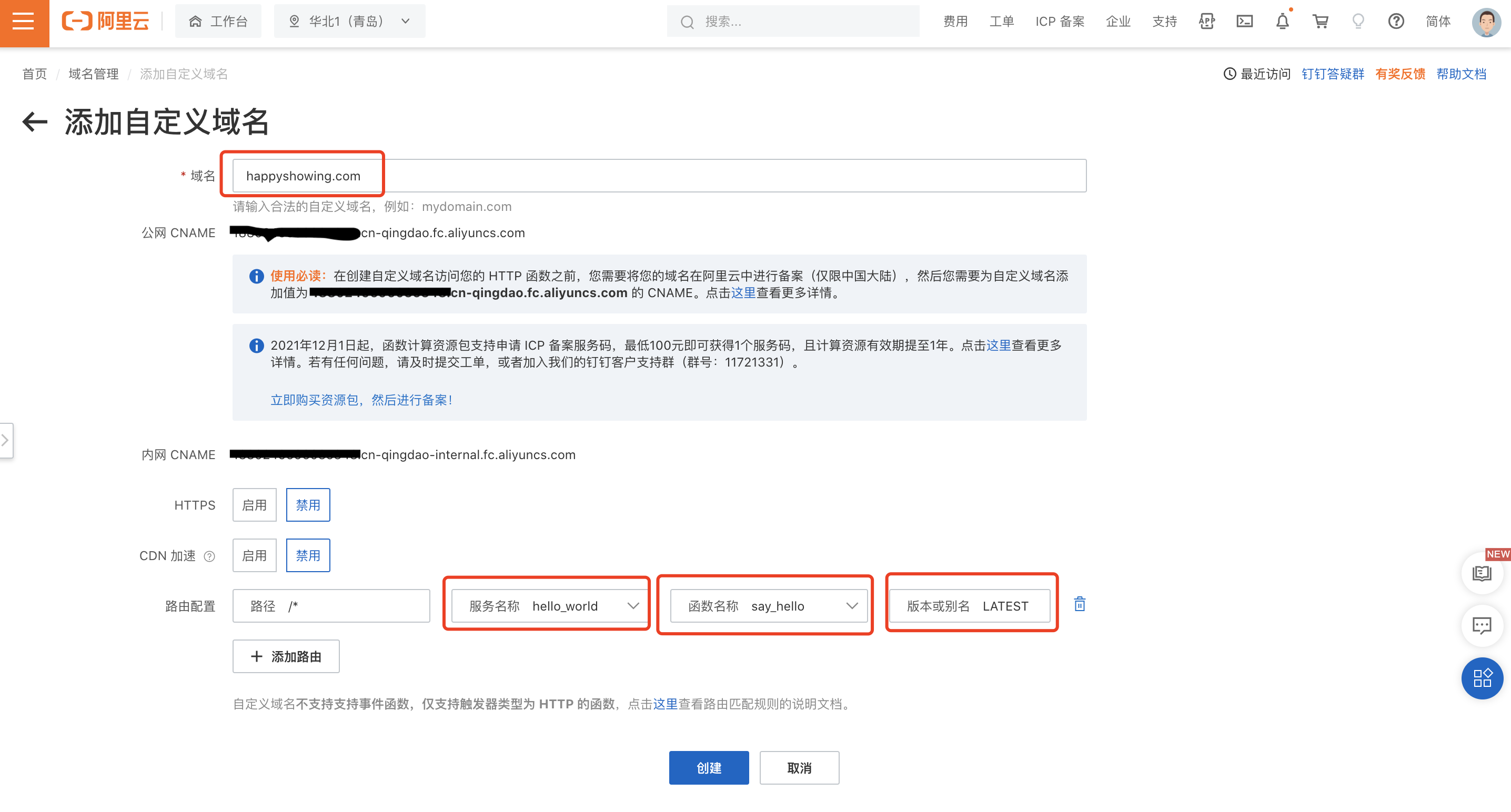This screenshot has height=812, width=1511.
Task: Click the 创建 button
Action: [709, 767]
